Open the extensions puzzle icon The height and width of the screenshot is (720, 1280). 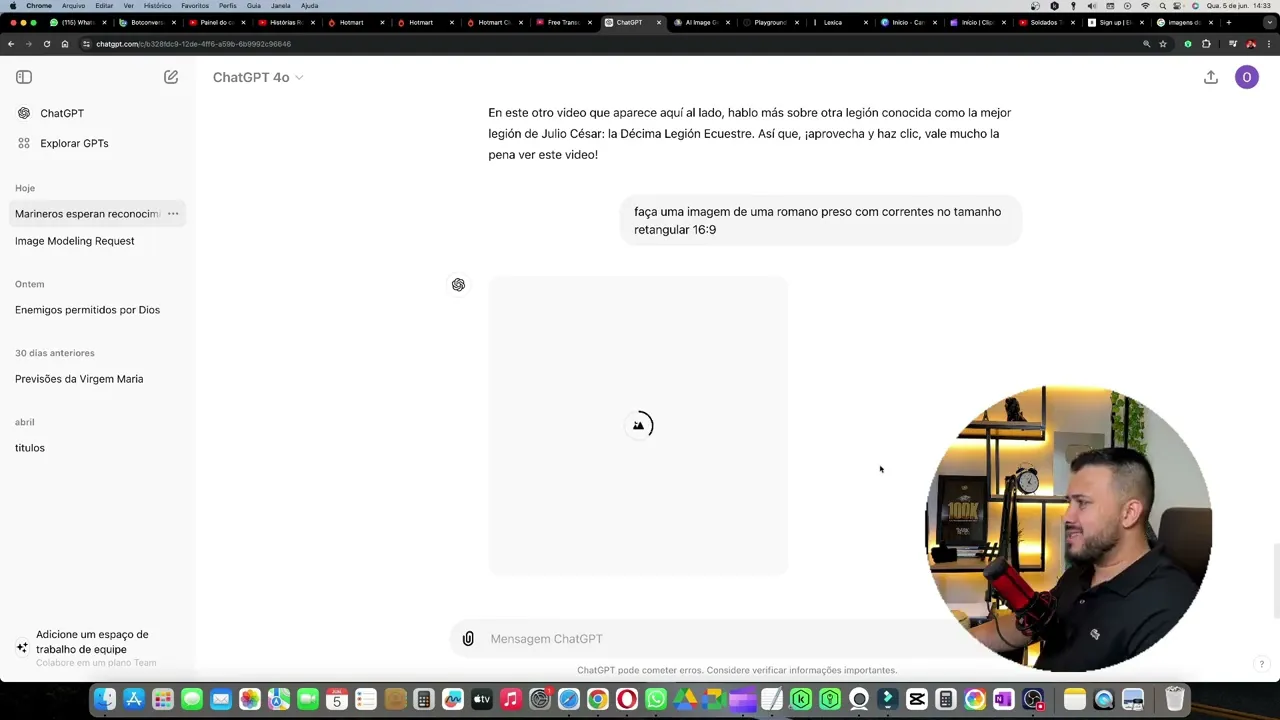pos(1206,44)
